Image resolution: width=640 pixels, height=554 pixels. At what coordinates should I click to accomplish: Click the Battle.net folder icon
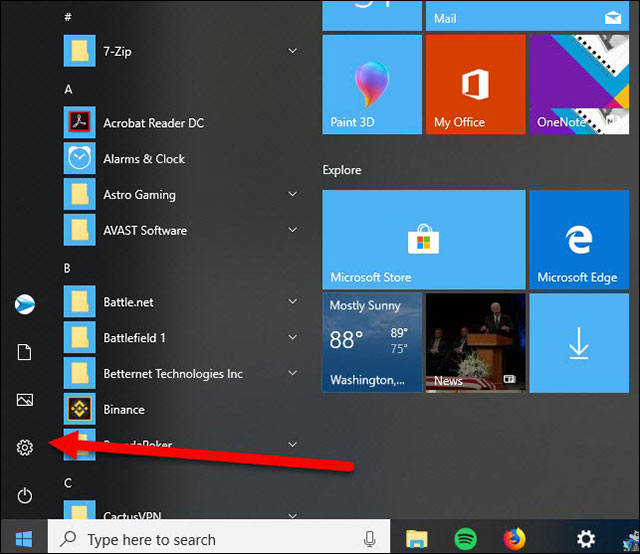(x=80, y=302)
